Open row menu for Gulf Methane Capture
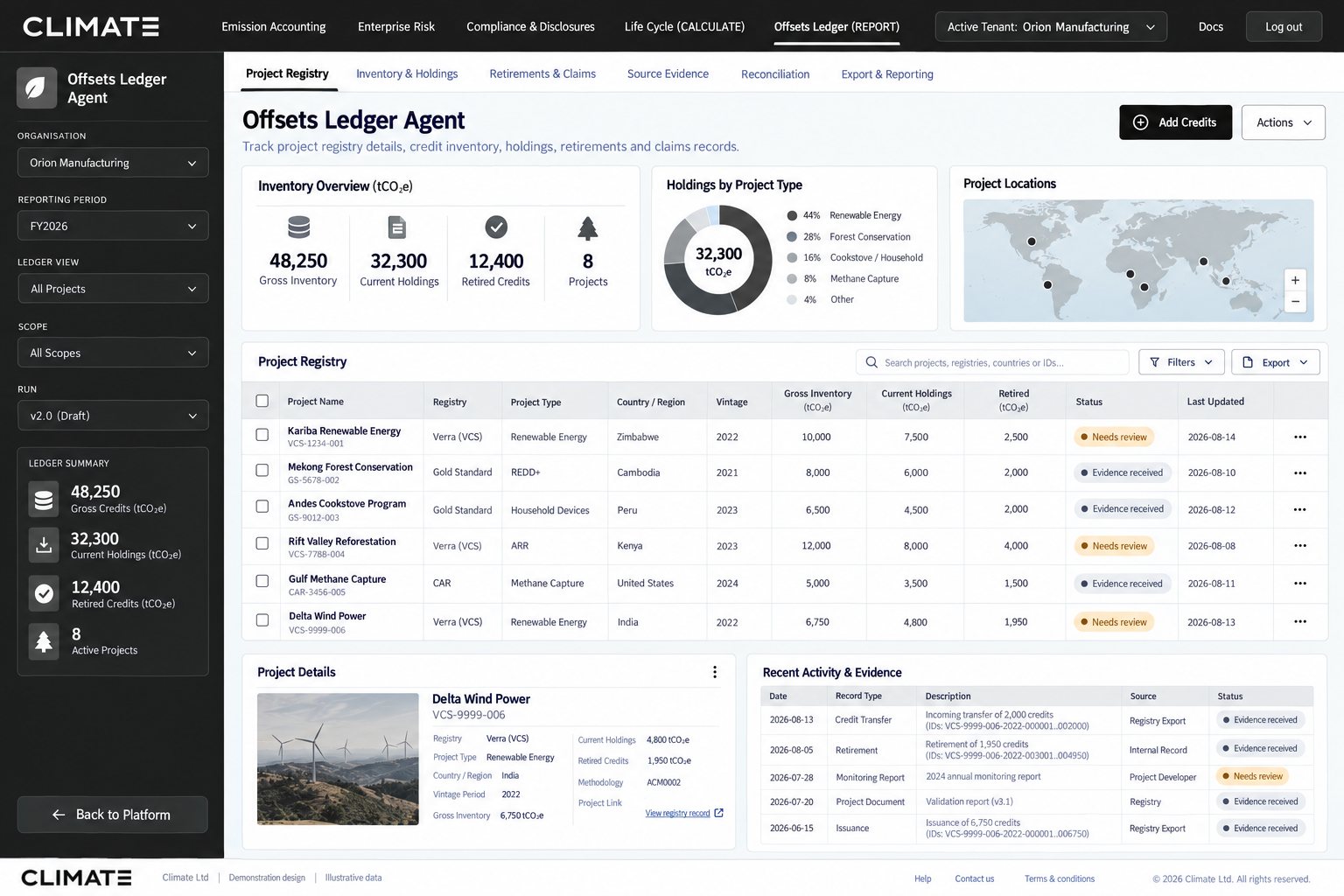The width and height of the screenshot is (1344, 896). pyautogui.click(x=1300, y=584)
